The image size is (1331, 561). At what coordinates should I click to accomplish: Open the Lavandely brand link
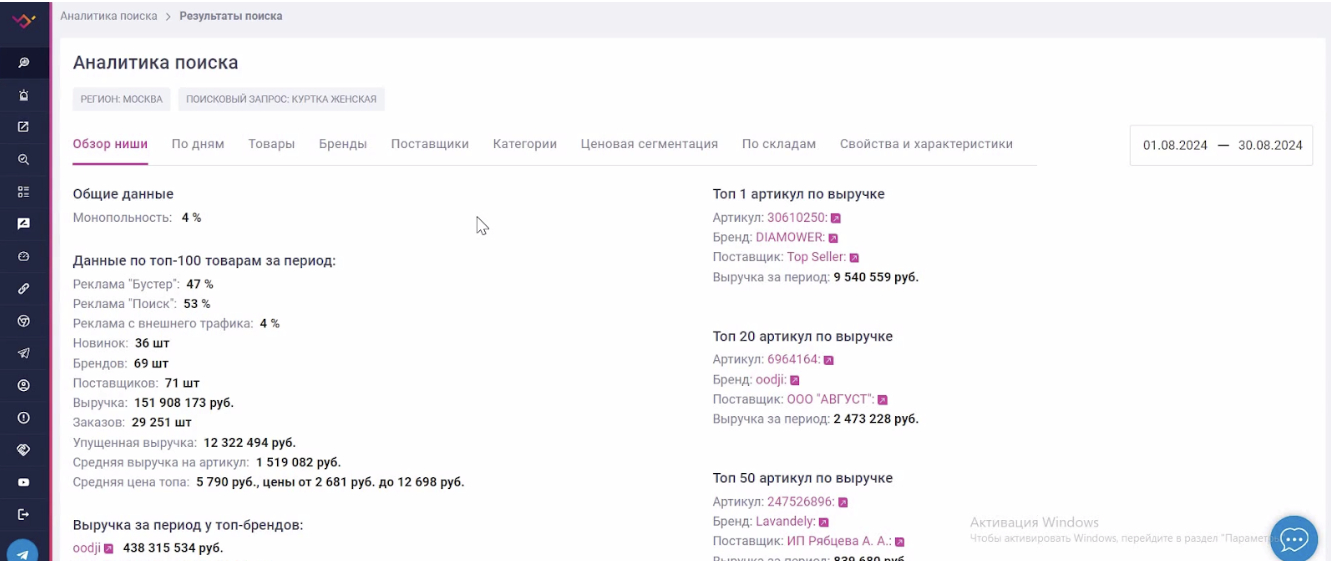click(x=786, y=522)
